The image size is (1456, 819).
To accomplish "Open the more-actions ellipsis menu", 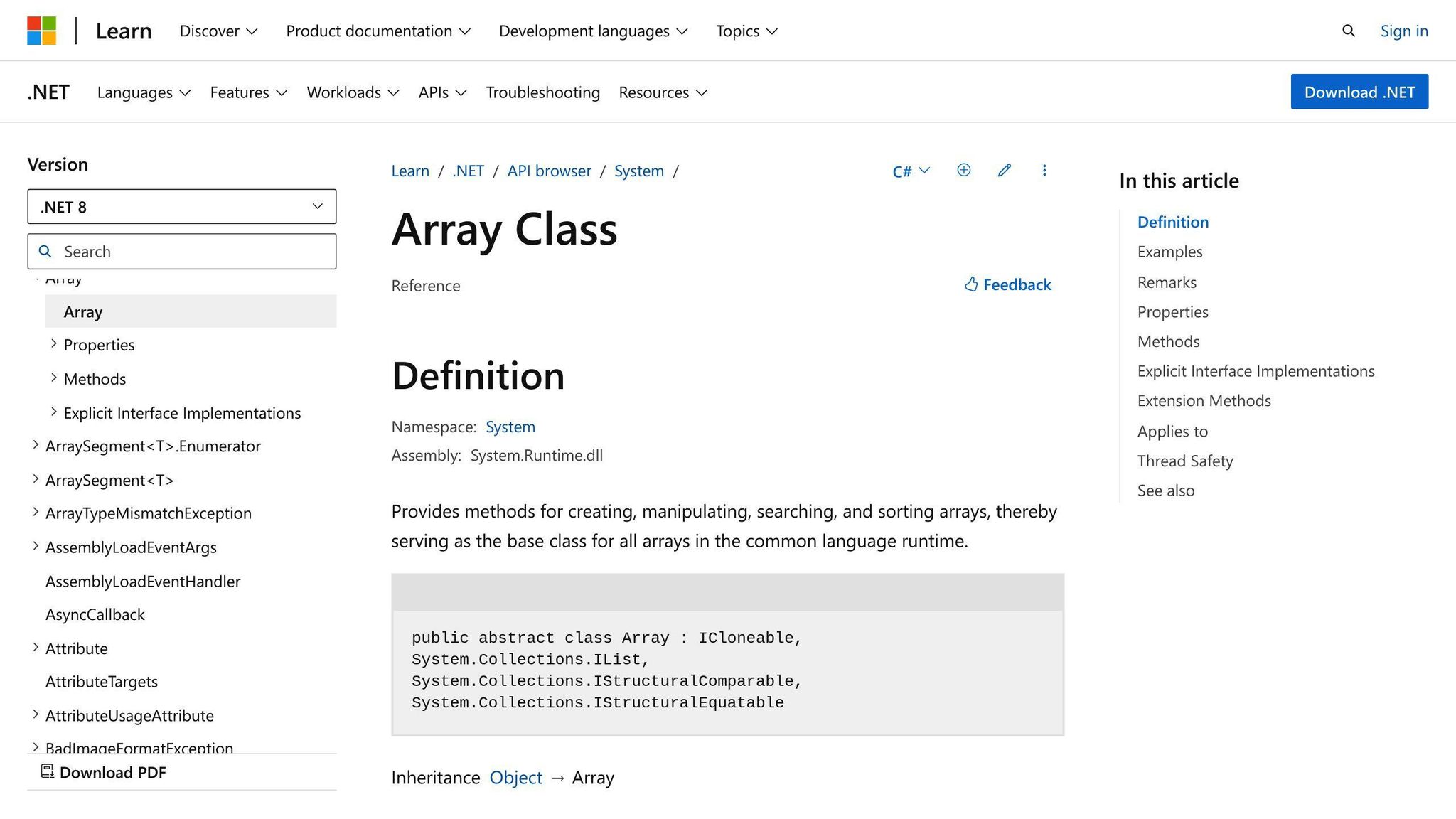I will [1044, 170].
